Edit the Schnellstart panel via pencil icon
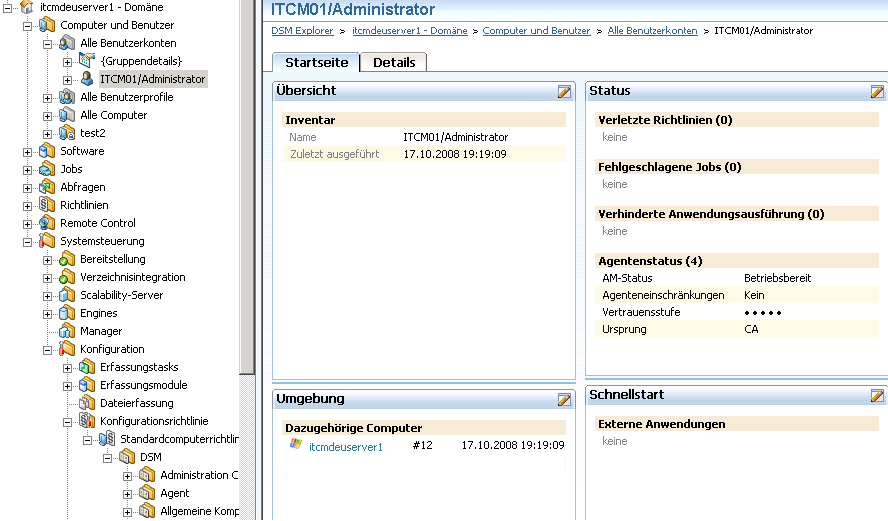Image resolution: width=888 pixels, height=521 pixels. click(x=877, y=396)
